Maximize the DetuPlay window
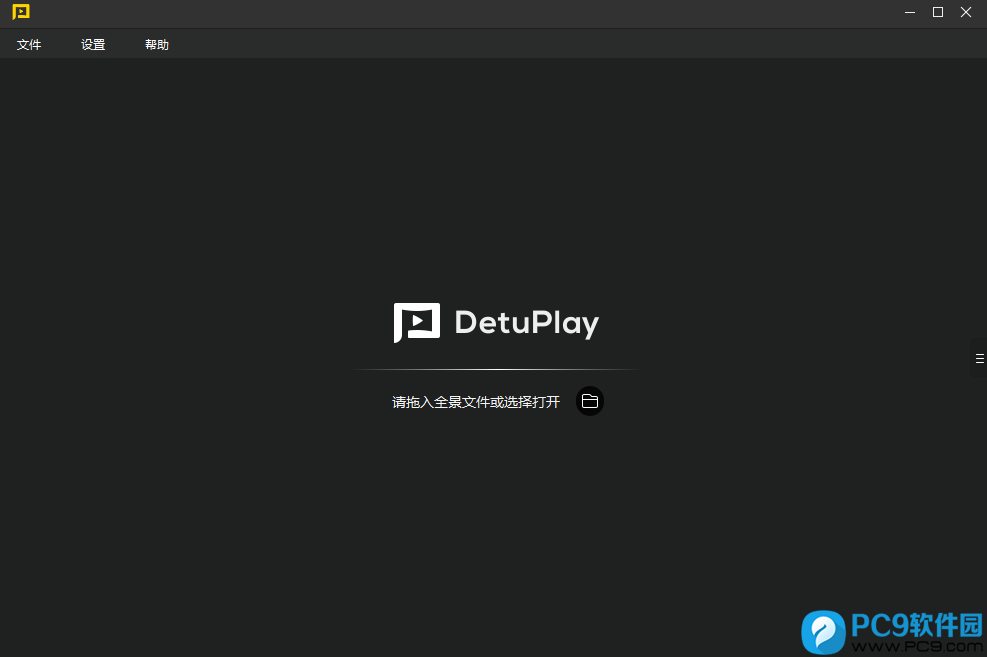This screenshot has height=657, width=987. click(x=938, y=13)
